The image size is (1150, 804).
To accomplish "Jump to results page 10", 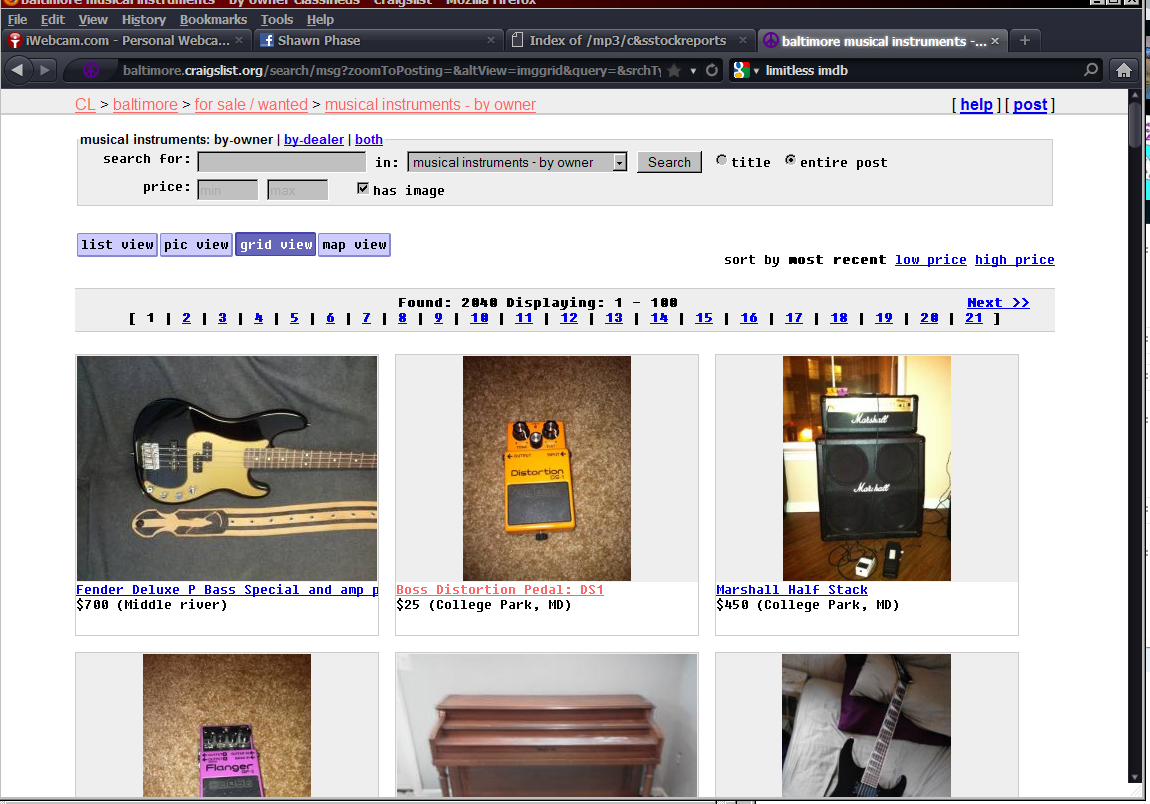I will pyautogui.click(x=479, y=318).
